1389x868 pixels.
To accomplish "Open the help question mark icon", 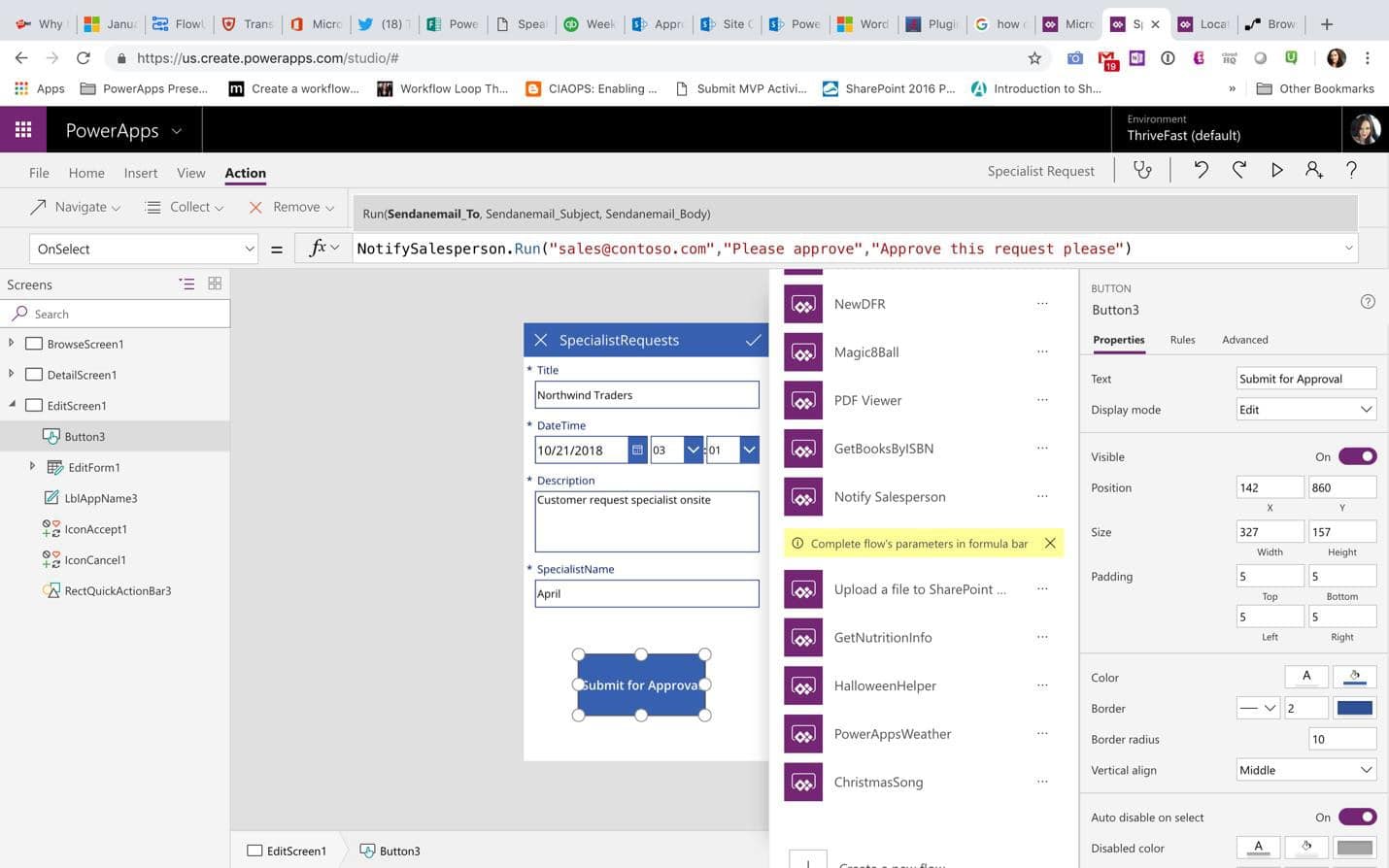I will tap(1351, 170).
